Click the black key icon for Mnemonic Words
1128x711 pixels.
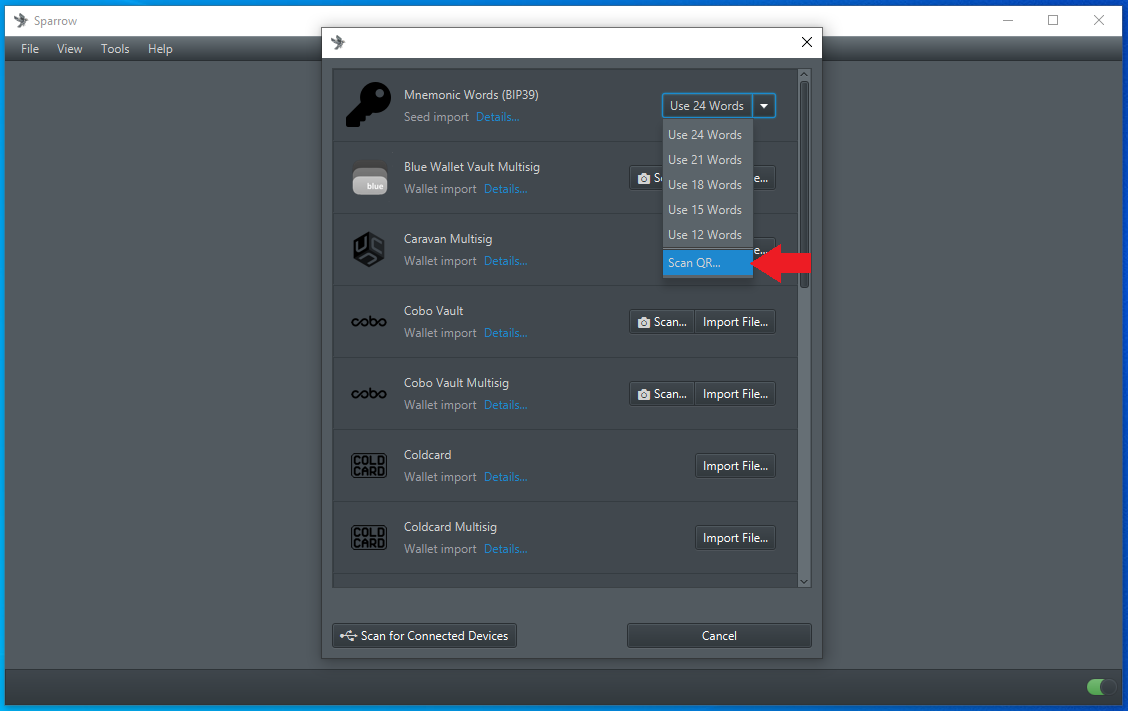368,105
